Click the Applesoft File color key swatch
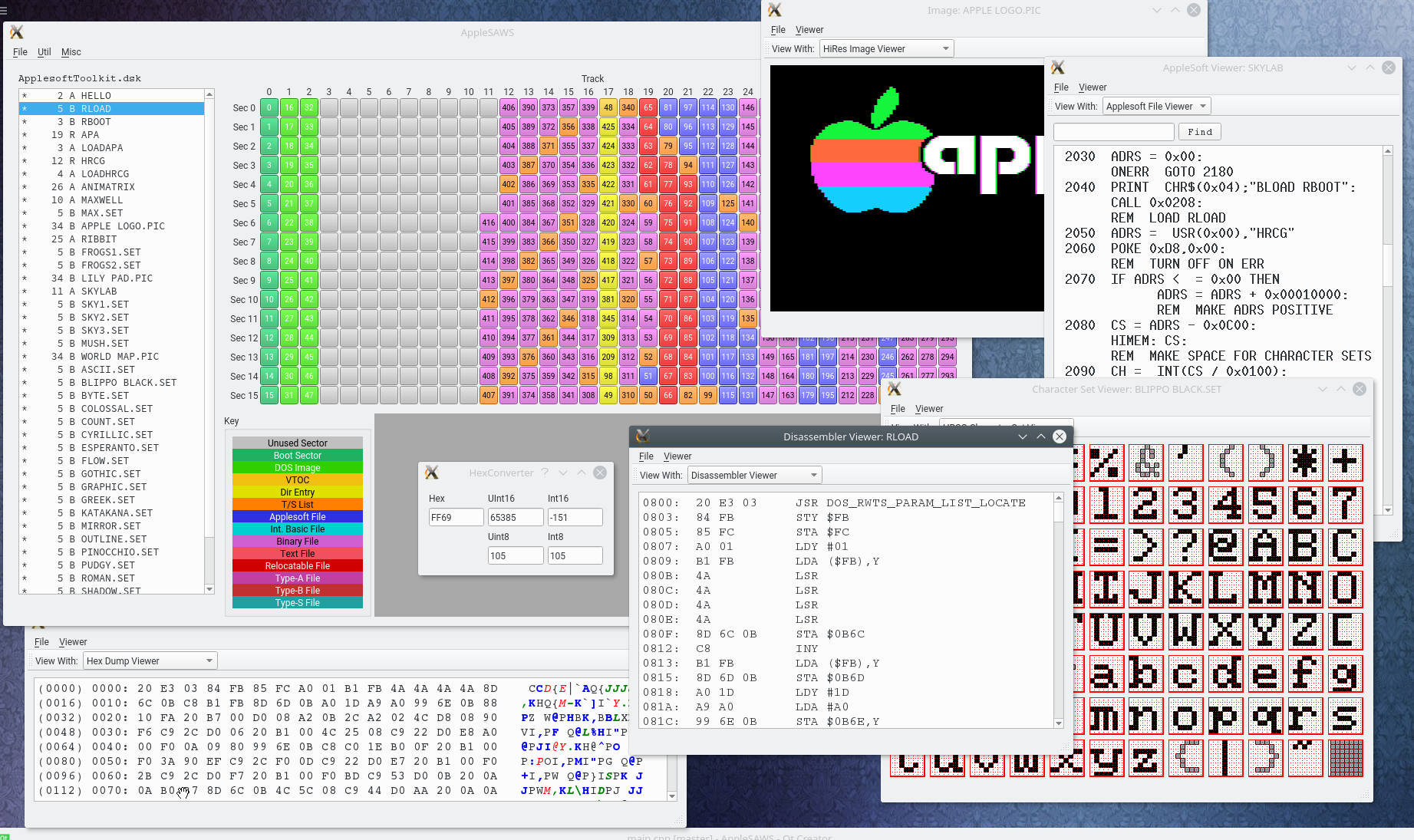This screenshot has height=840, width=1414. [x=298, y=516]
